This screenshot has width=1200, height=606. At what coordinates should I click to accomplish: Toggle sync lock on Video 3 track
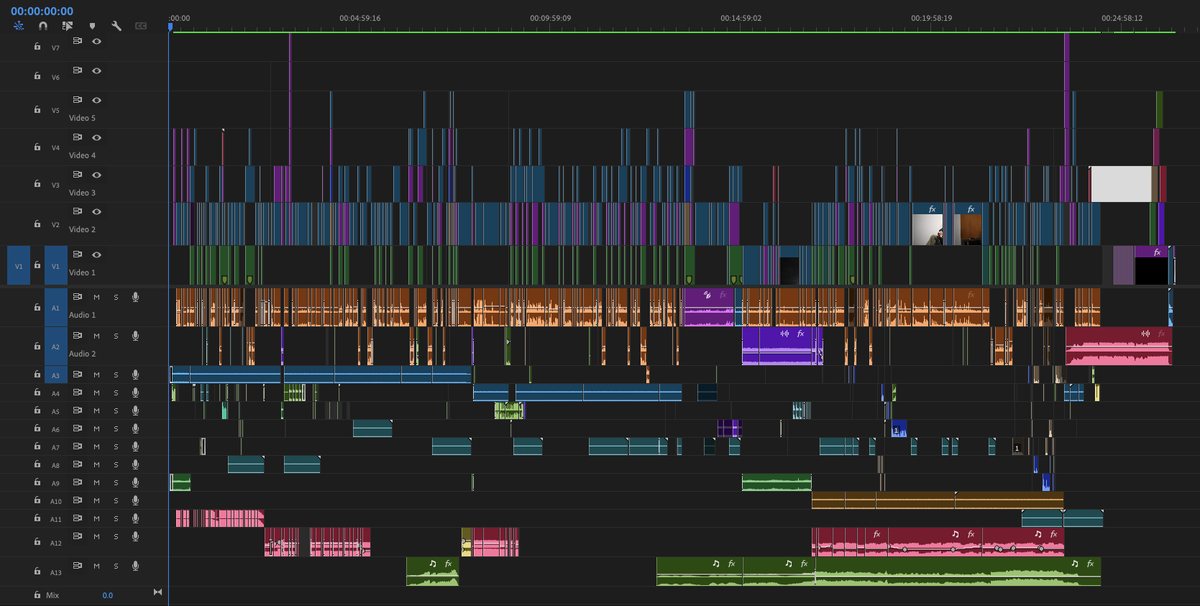point(78,174)
